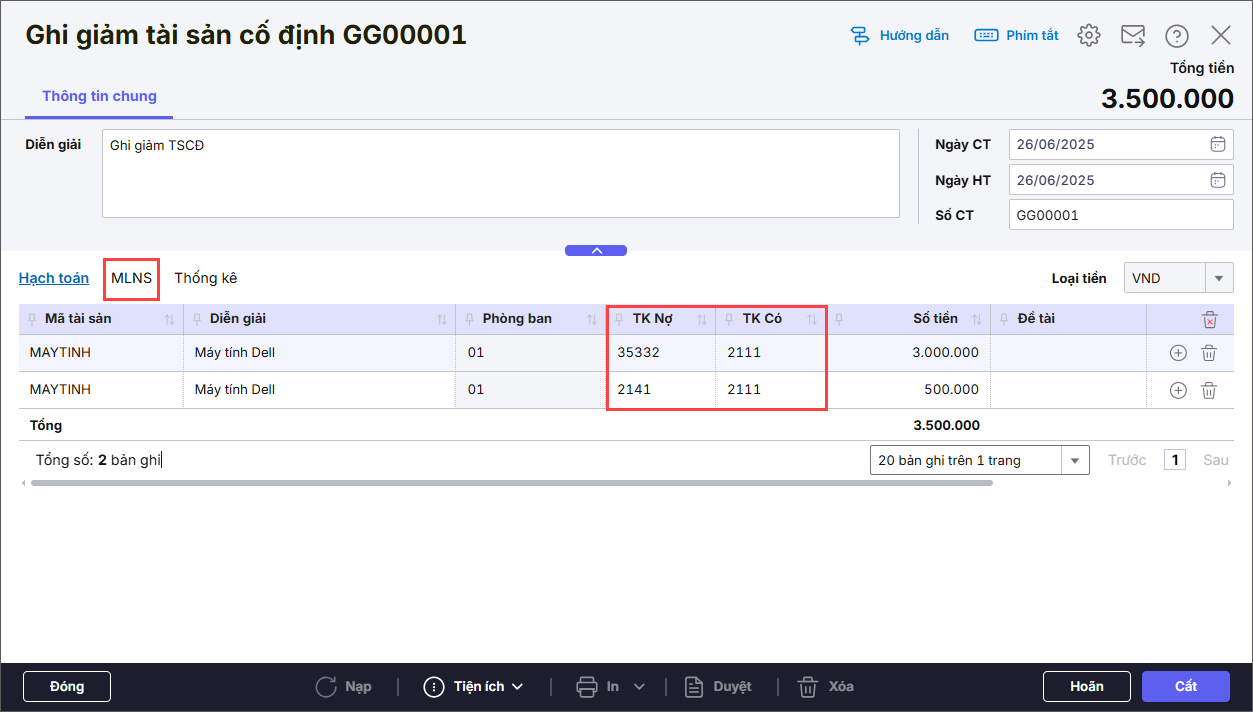Delete the second row with trash icon
This screenshot has width=1253, height=712.
(1208, 390)
